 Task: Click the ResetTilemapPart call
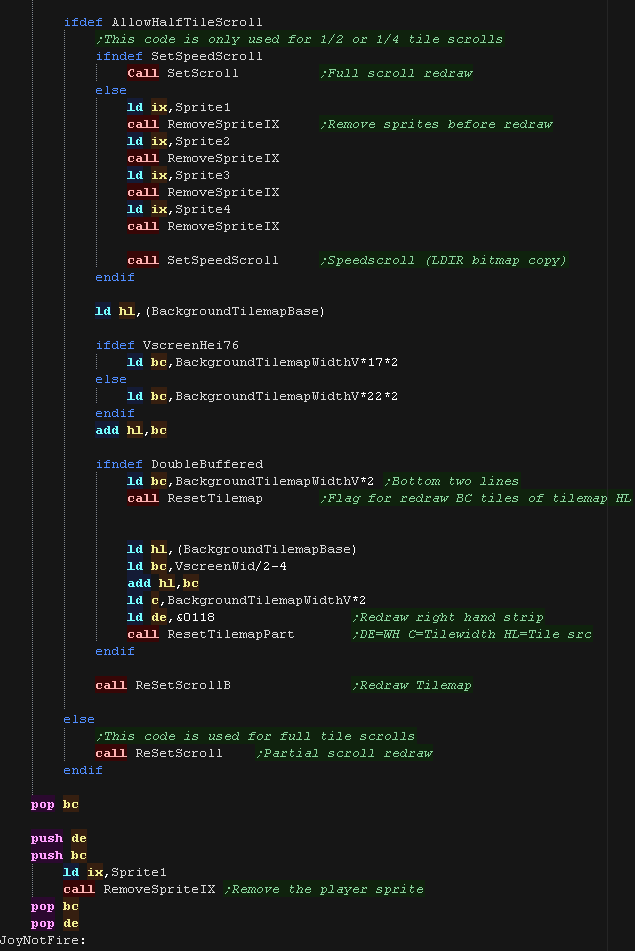pos(230,634)
